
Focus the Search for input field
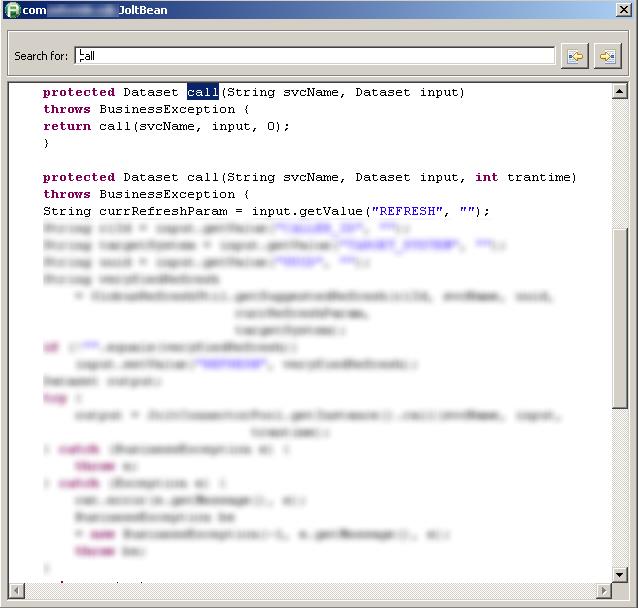click(x=315, y=55)
